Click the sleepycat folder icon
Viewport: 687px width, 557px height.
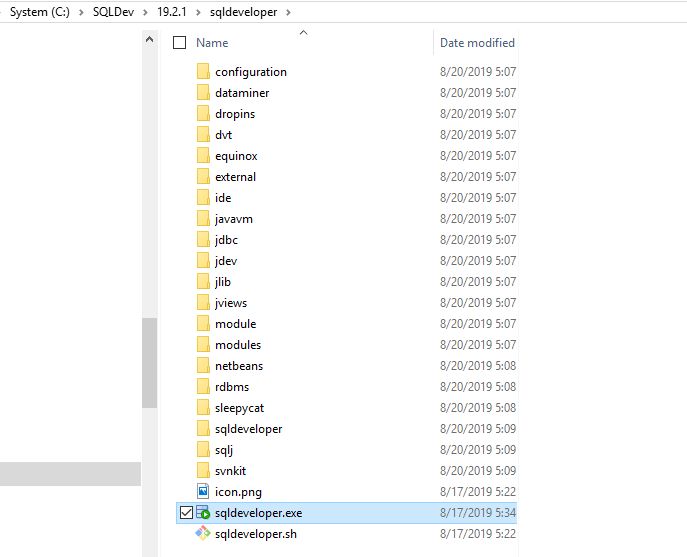pyautogui.click(x=203, y=408)
